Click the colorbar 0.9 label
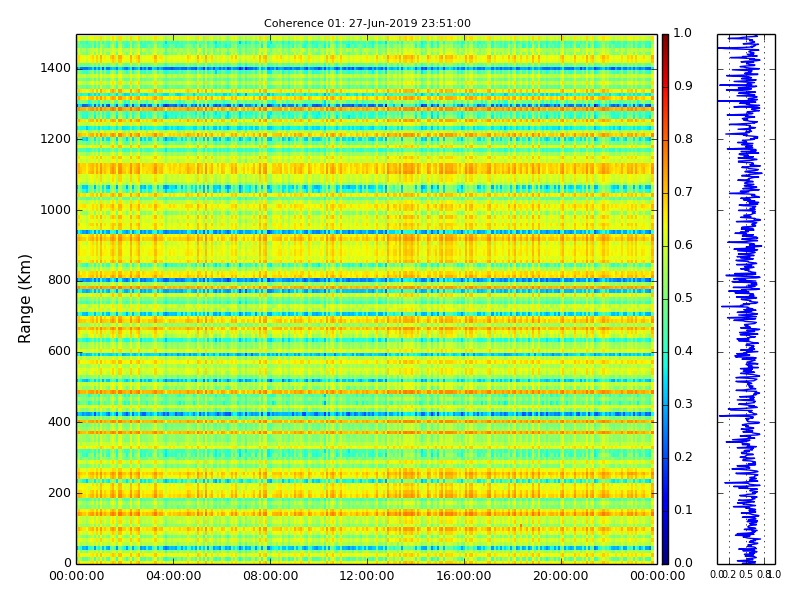The width and height of the screenshot is (800, 600). point(683,86)
